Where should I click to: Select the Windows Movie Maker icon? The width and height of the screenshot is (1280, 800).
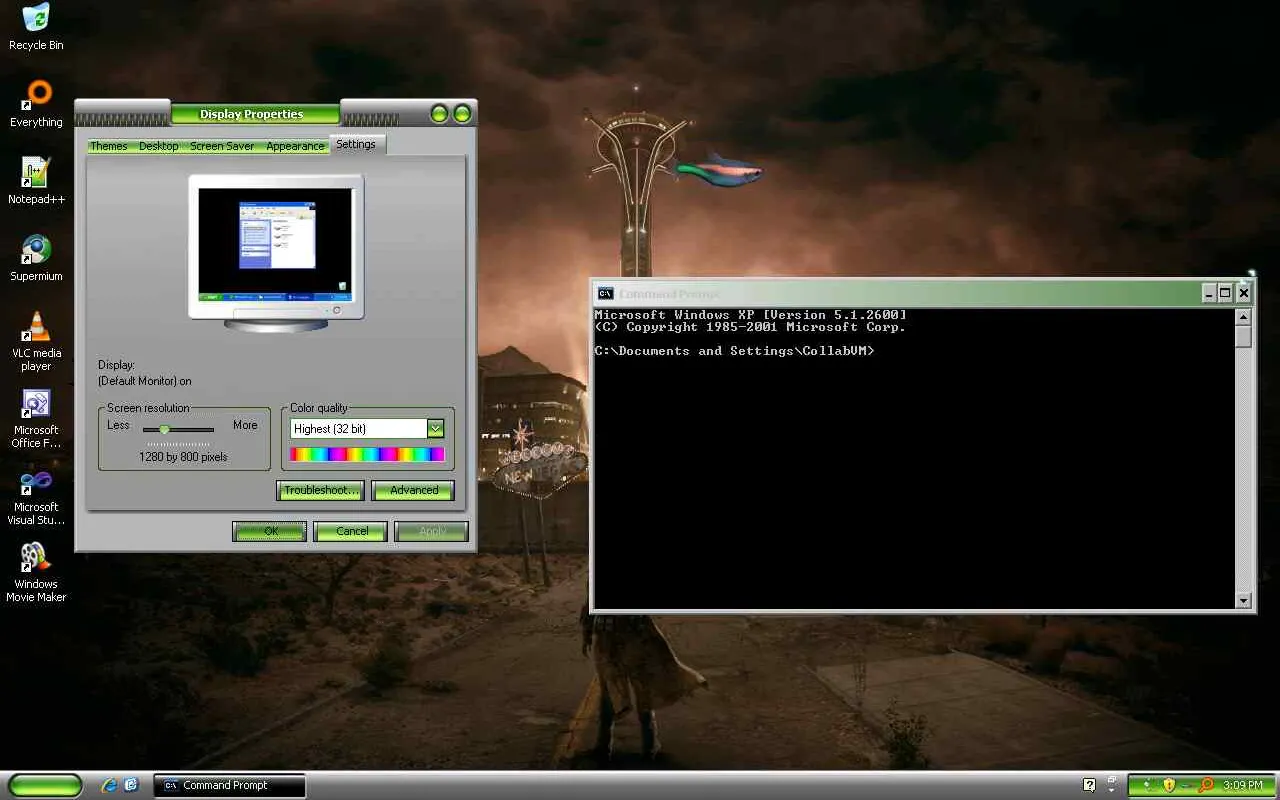tap(36, 572)
